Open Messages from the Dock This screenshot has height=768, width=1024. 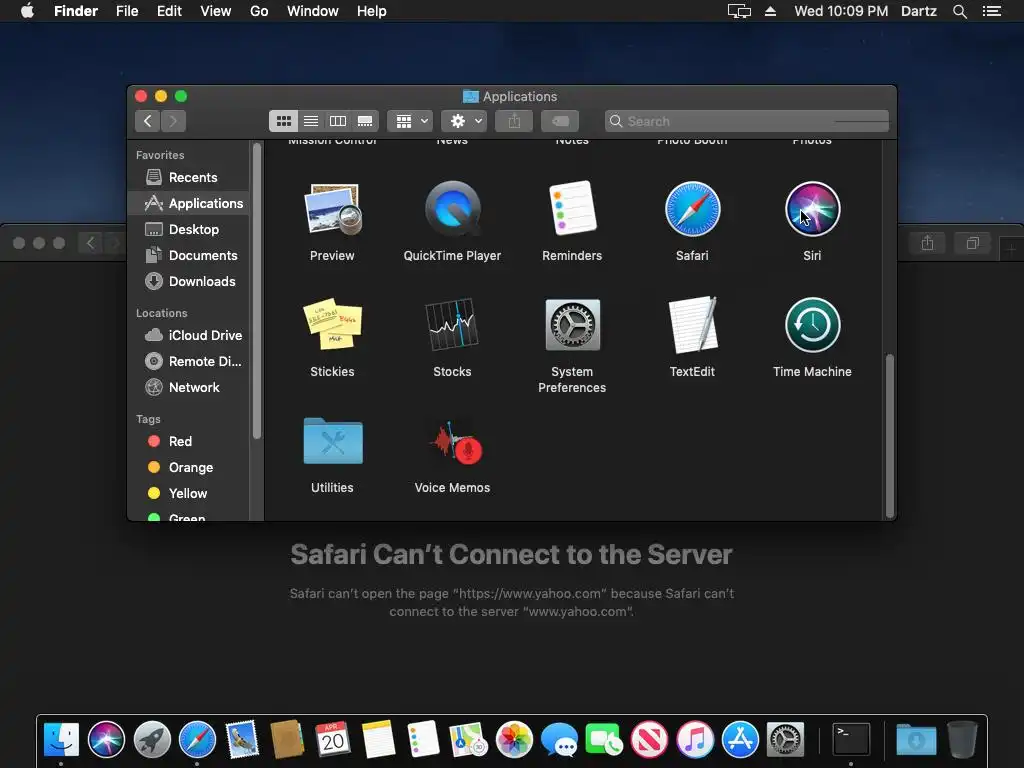tap(560, 739)
